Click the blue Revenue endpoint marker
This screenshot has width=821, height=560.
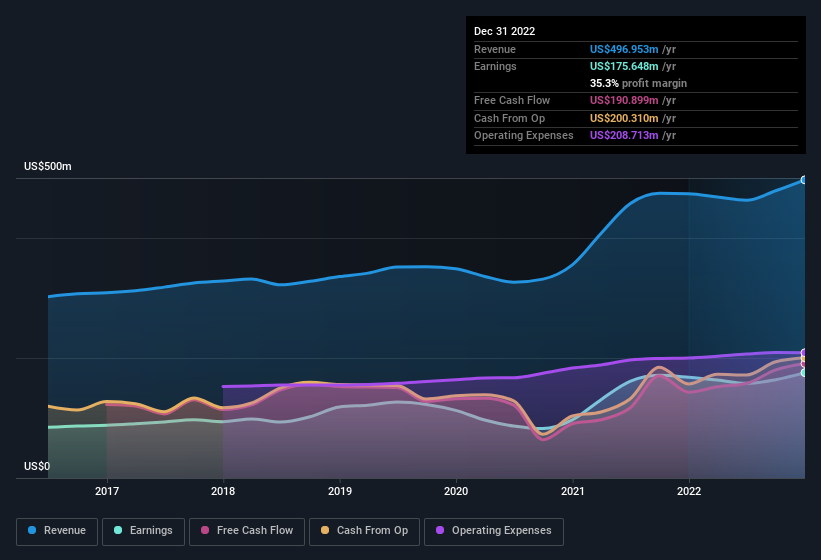tap(804, 180)
